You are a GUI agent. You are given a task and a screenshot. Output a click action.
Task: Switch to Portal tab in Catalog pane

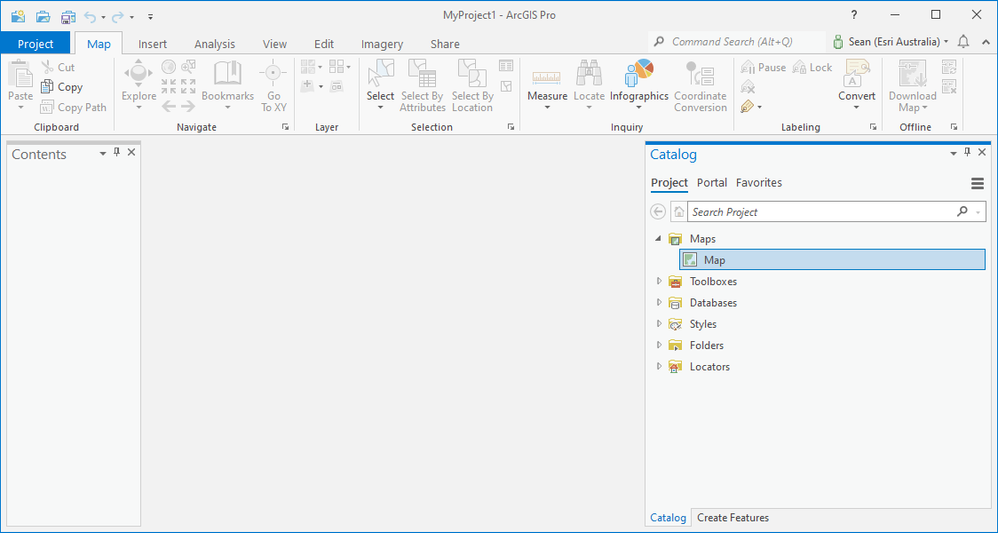pos(712,183)
